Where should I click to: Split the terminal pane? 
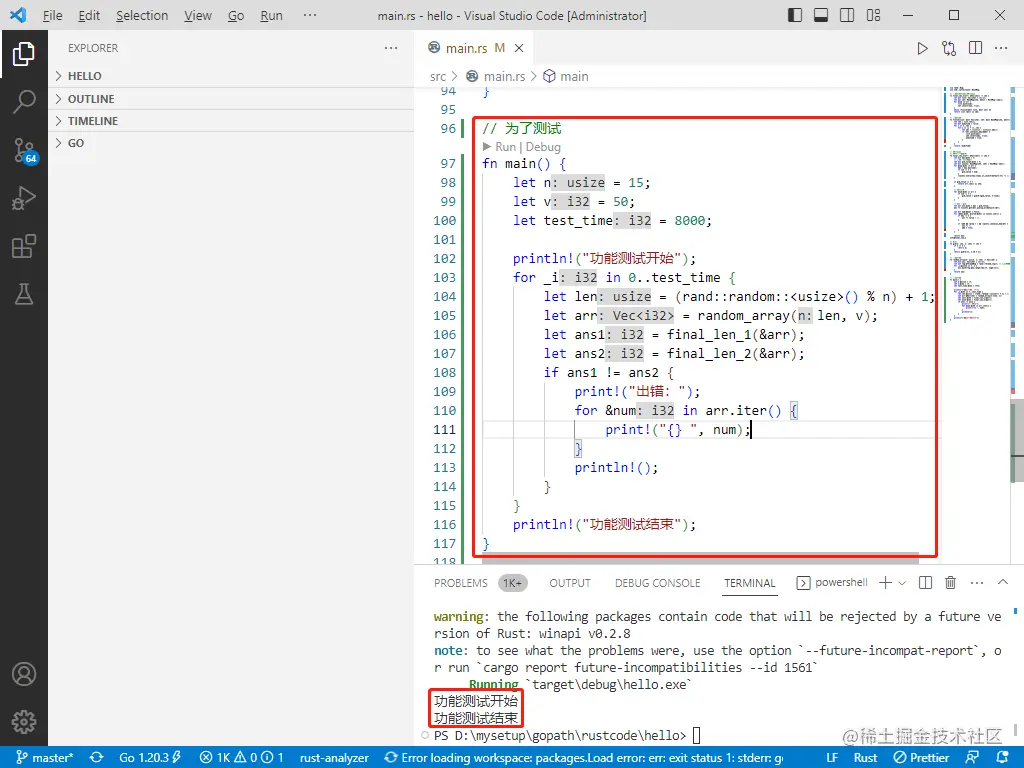pos(925,583)
